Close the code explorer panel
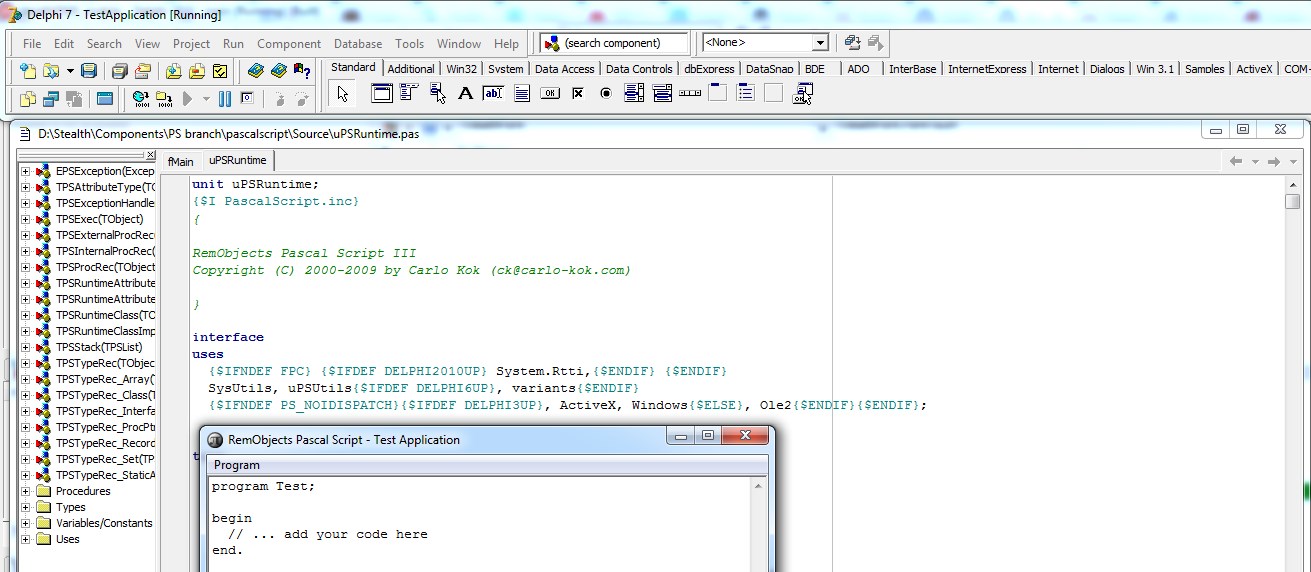The image size is (1311, 572). [x=151, y=155]
